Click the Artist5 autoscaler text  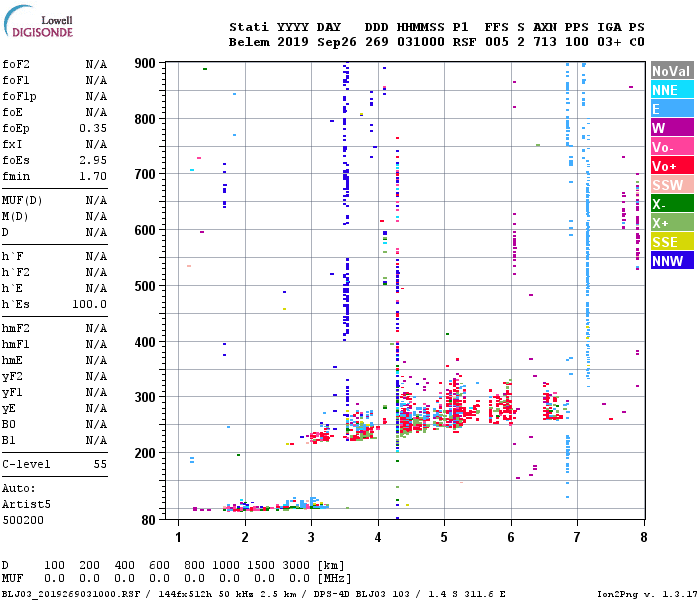(x=26, y=504)
